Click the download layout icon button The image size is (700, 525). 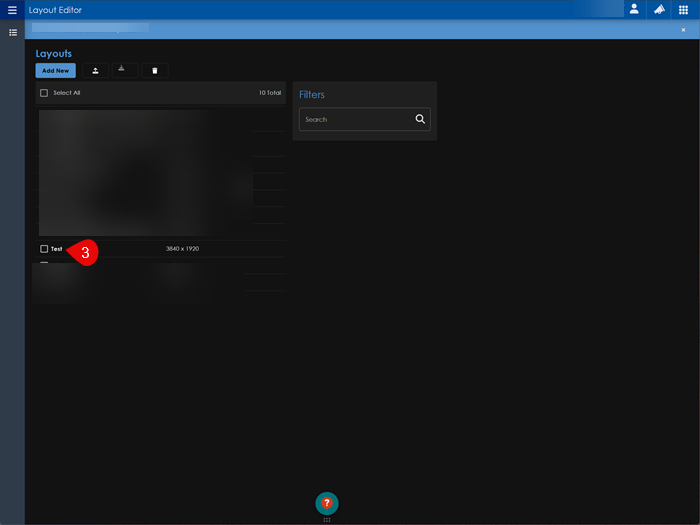pos(122,70)
